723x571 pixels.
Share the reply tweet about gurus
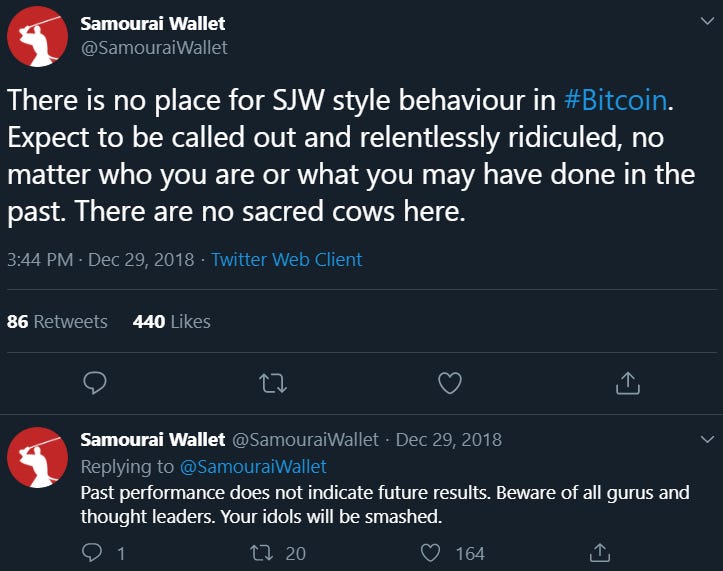point(600,553)
